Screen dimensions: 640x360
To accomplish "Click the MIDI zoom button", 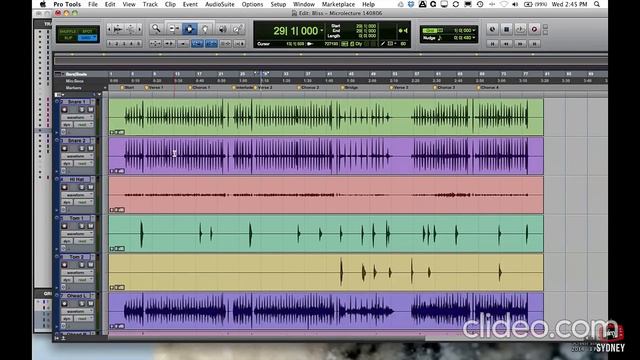I will pyautogui.click(x=131, y=29).
